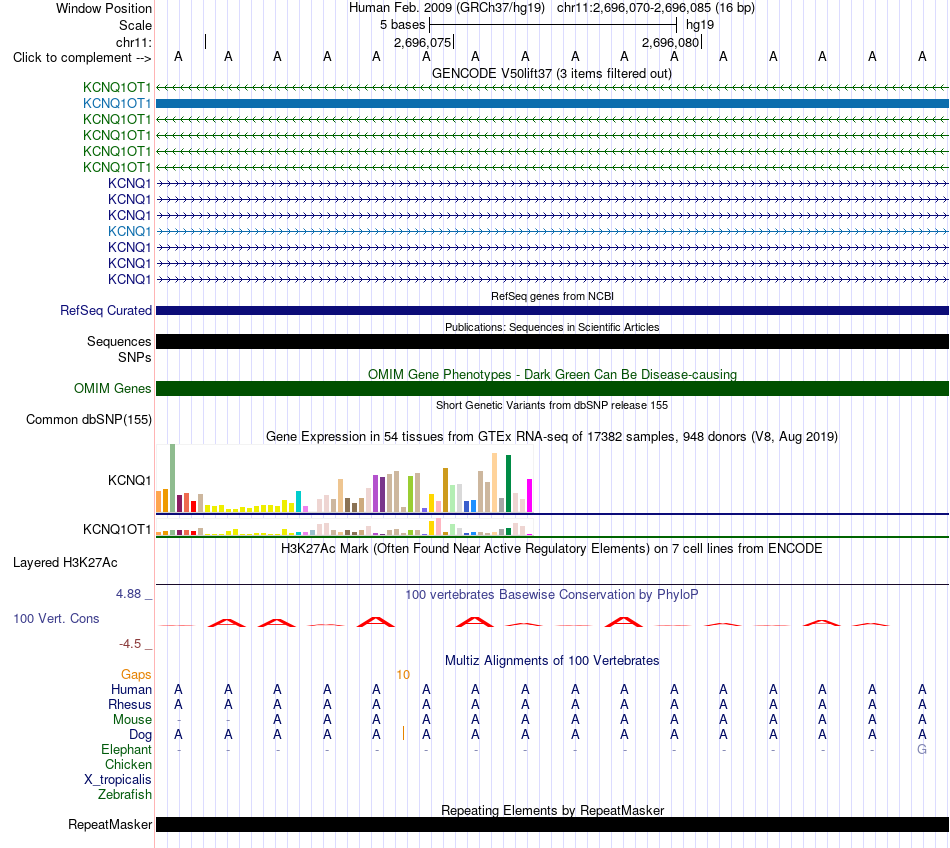Image resolution: width=950 pixels, height=848 pixels.
Task: Select the 'Elephant' alignment row label
Action: pyautogui.click(x=126, y=750)
